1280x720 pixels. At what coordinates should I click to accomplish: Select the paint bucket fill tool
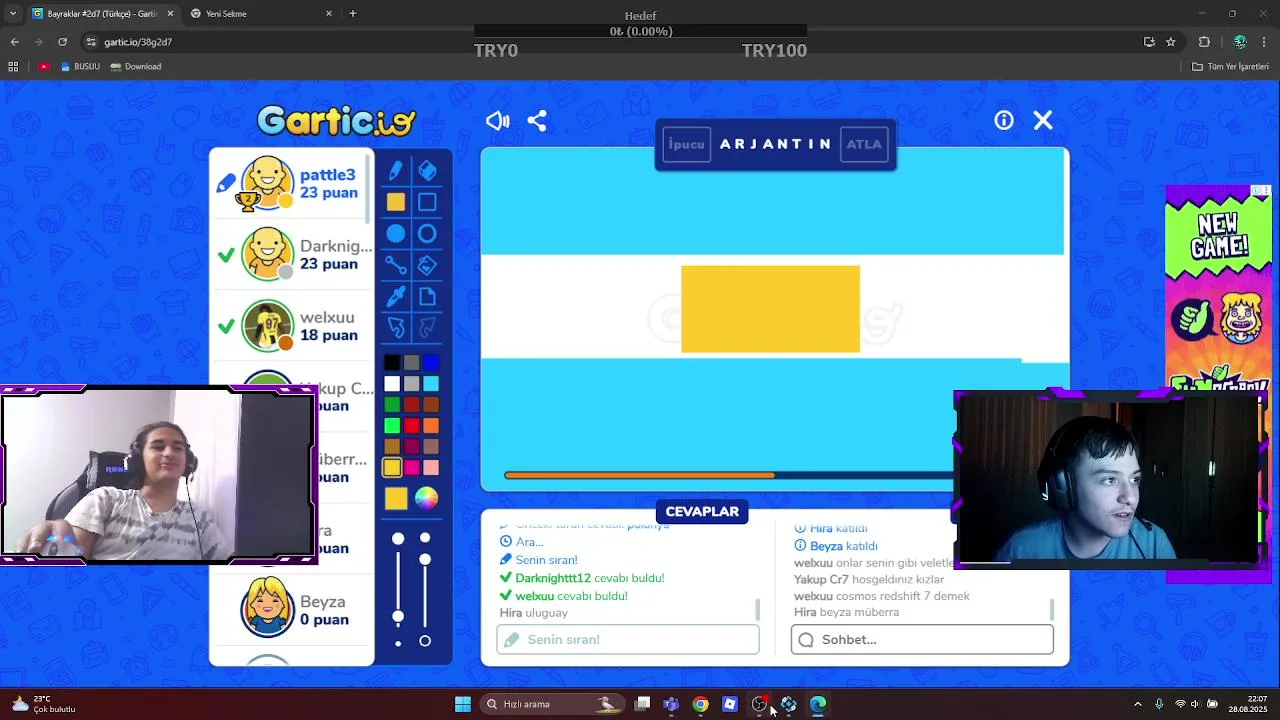(427, 265)
